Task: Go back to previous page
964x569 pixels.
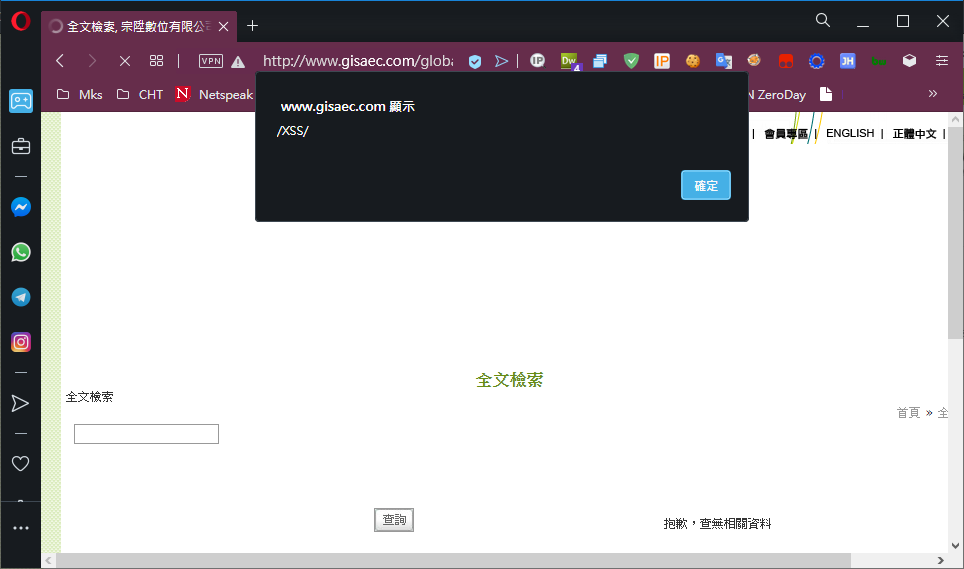Action: pyautogui.click(x=60, y=61)
